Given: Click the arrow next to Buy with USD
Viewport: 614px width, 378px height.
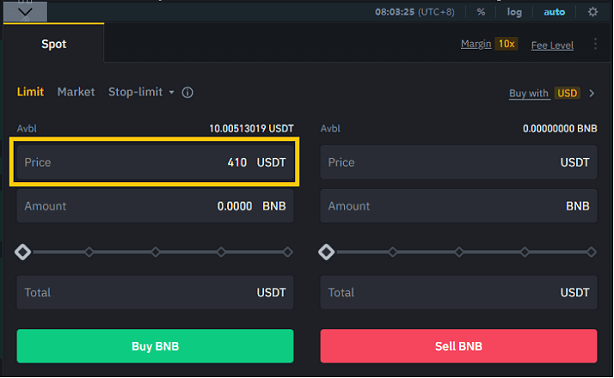Looking at the screenshot, I should [592, 93].
